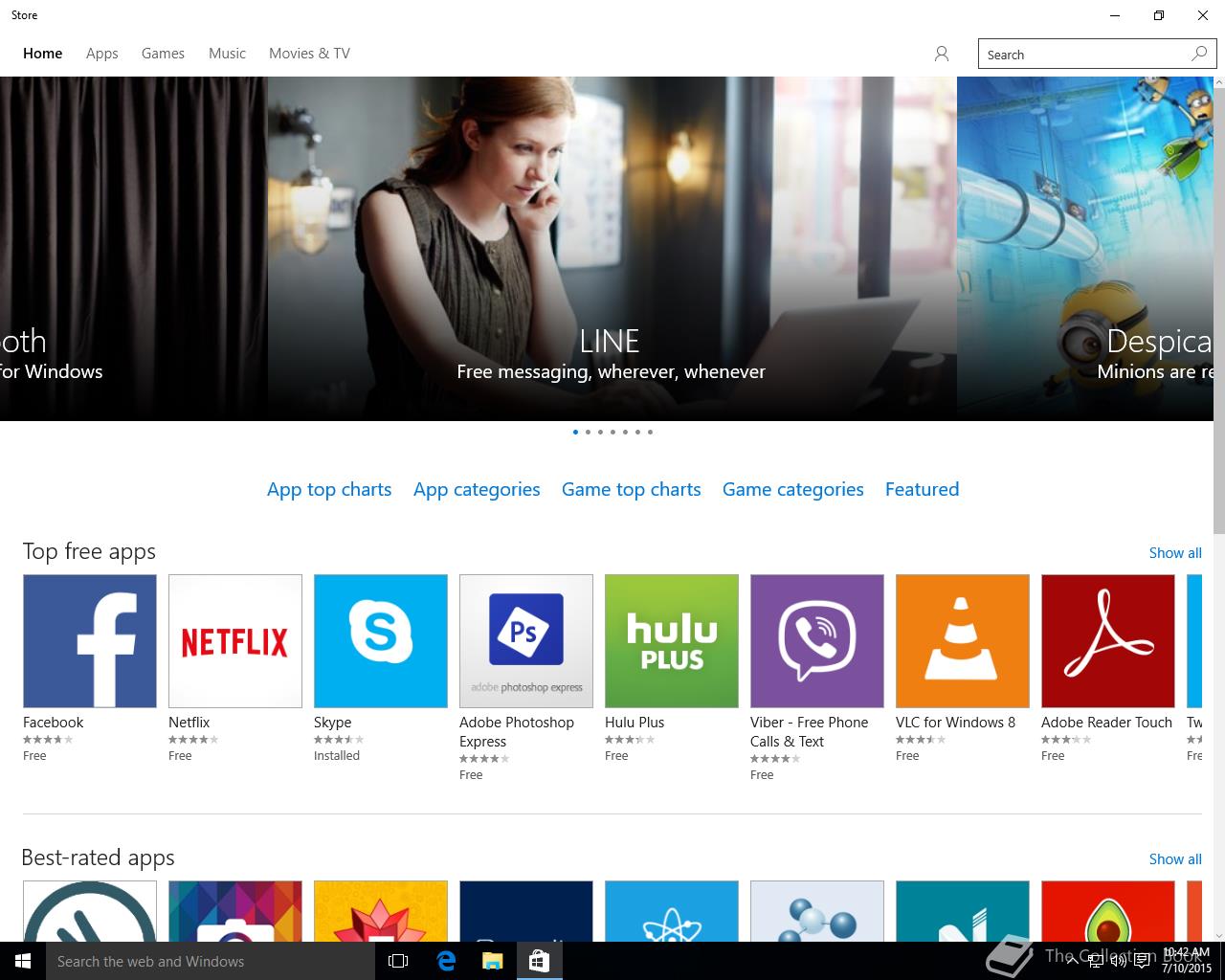Open App categories link
Screen dimensions: 1225x980
[x=477, y=489]
